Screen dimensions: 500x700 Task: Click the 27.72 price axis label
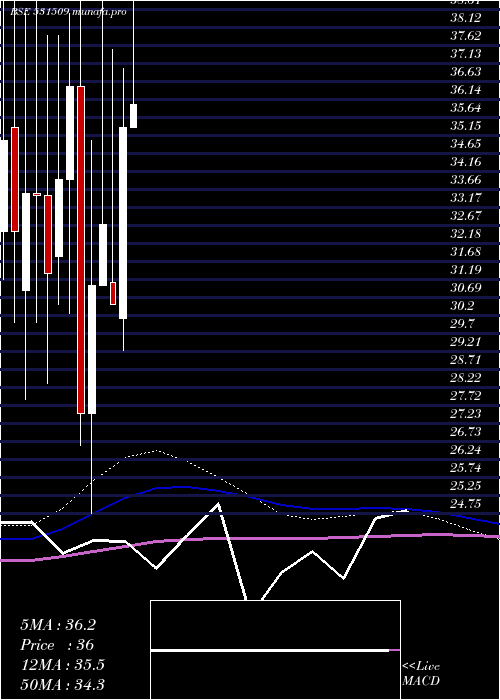(x=466, y=396)
